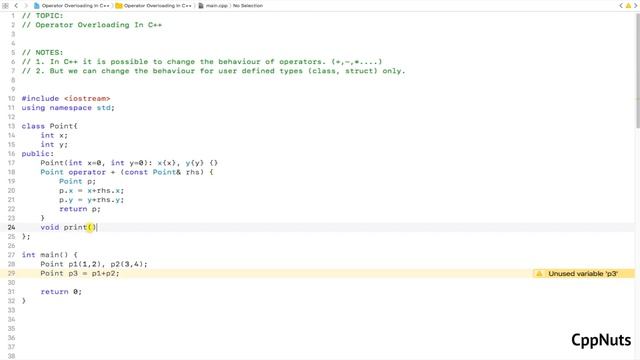
Task: Click the constructor 'Point(int x=0, int y=0)' line
Action: click(129, 163)
